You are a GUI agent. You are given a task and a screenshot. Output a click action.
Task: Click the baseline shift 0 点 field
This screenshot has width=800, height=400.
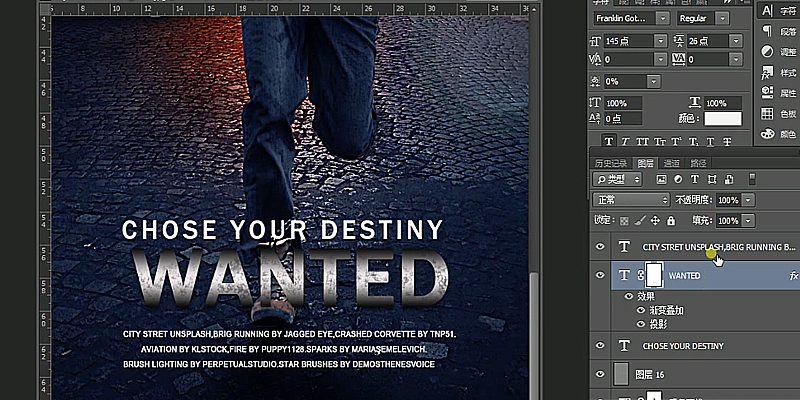[x=623, y=119]
